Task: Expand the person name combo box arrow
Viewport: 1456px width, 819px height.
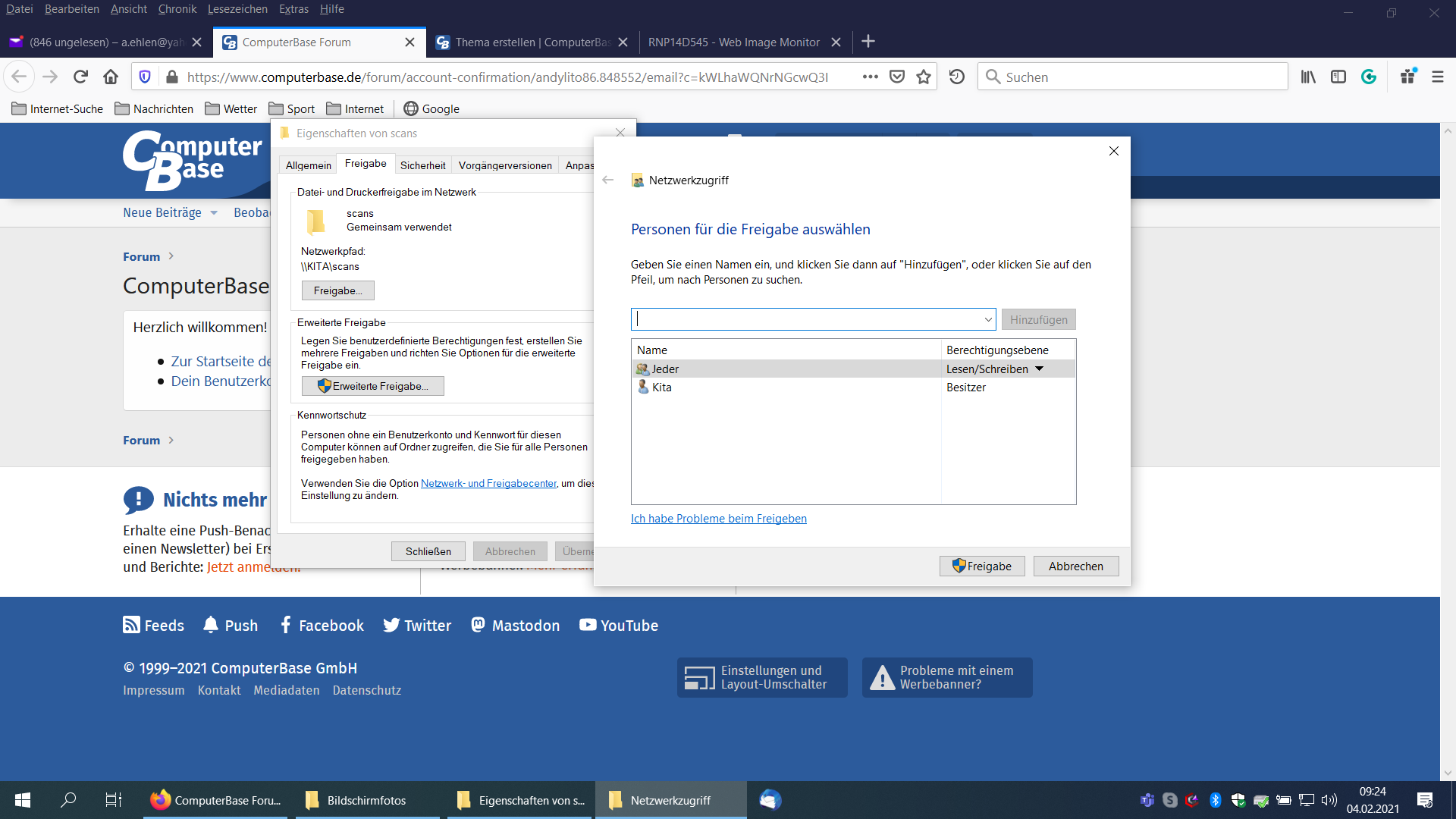Action: [x=987, y=319]
